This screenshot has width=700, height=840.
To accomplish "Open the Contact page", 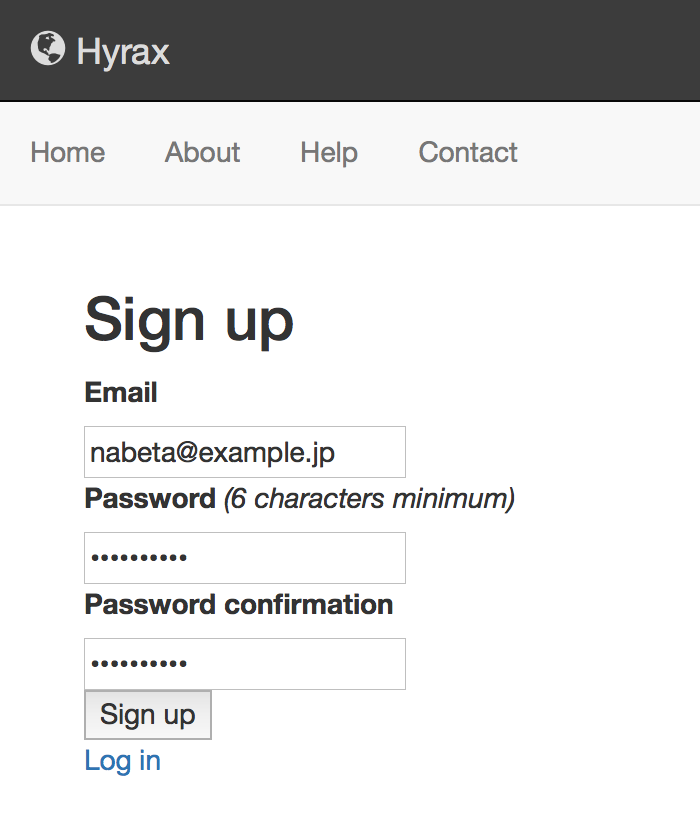I will [468, 152].
